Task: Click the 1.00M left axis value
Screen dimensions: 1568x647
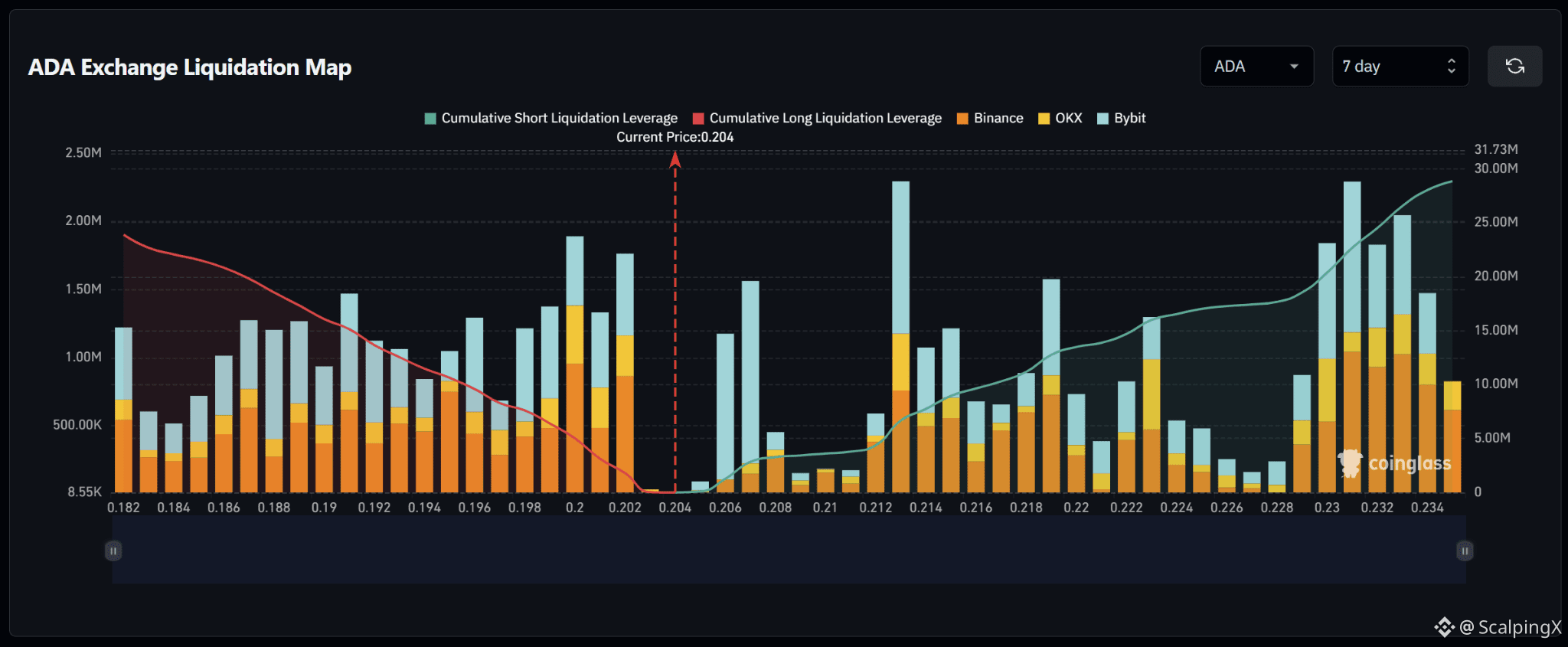Action: point(83,357)
